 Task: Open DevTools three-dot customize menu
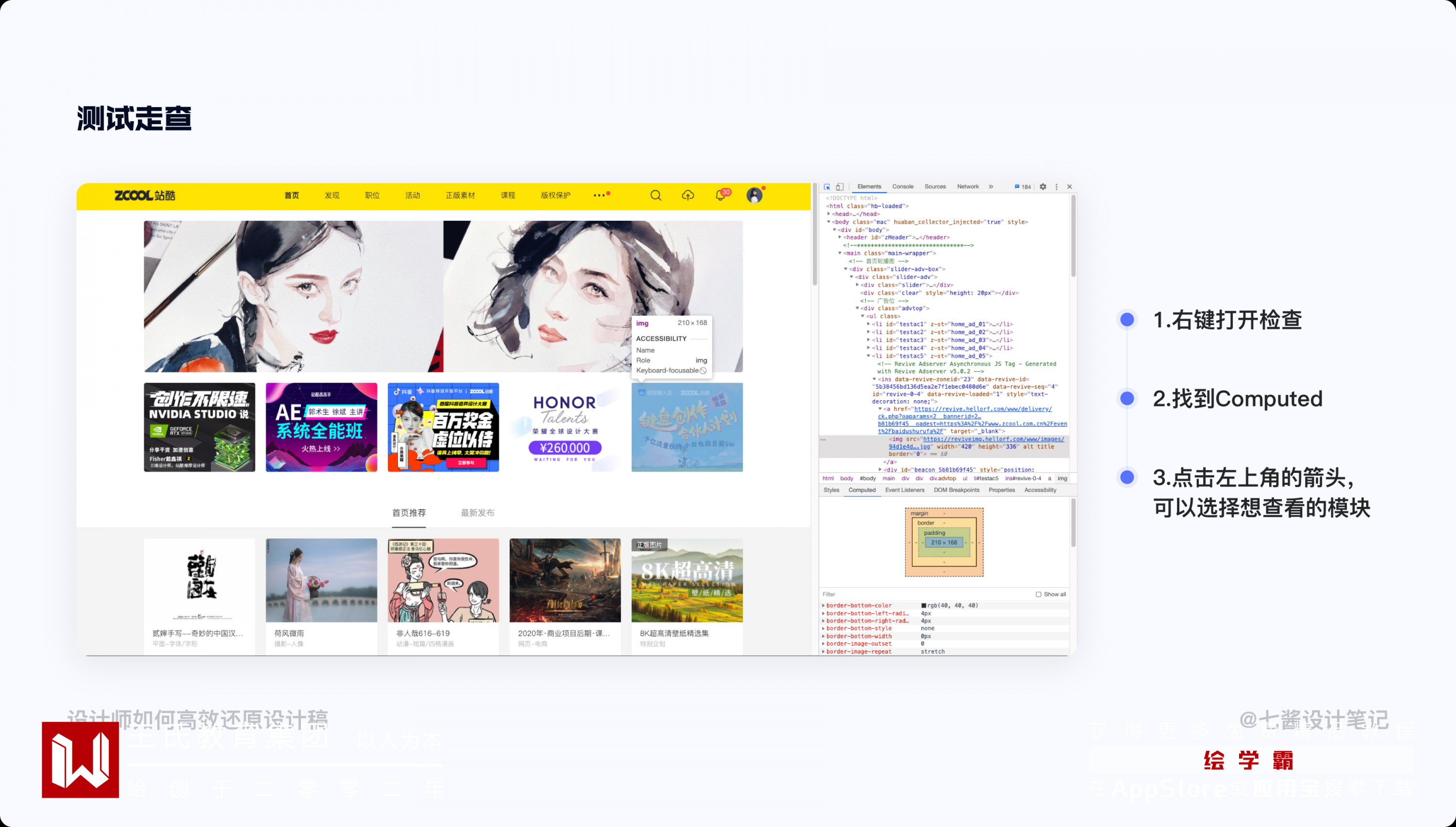pos(1057,187)
